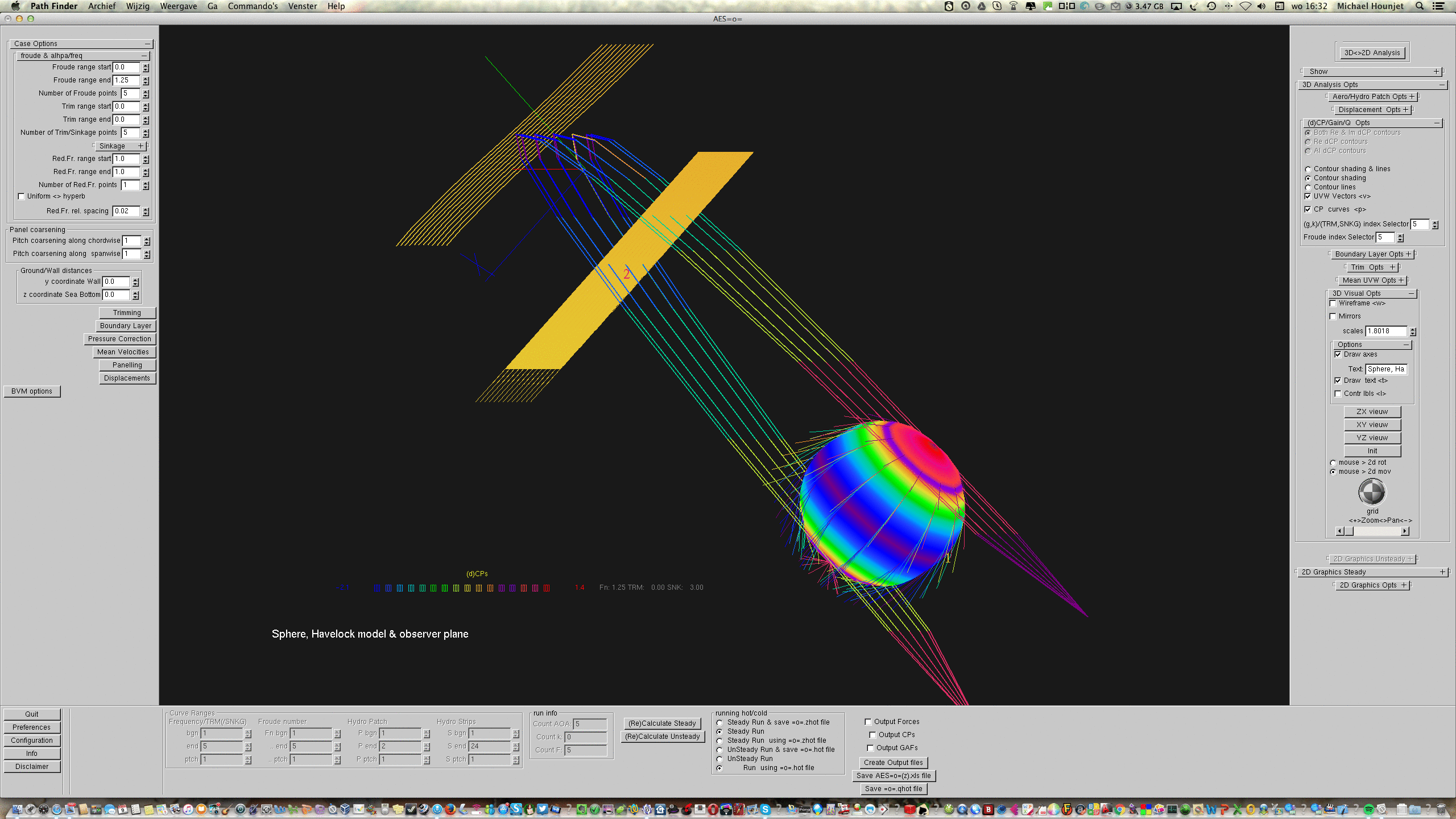
Task: Click the Wi-Fi icon in the menu bar
Action: coord(1245,6)
